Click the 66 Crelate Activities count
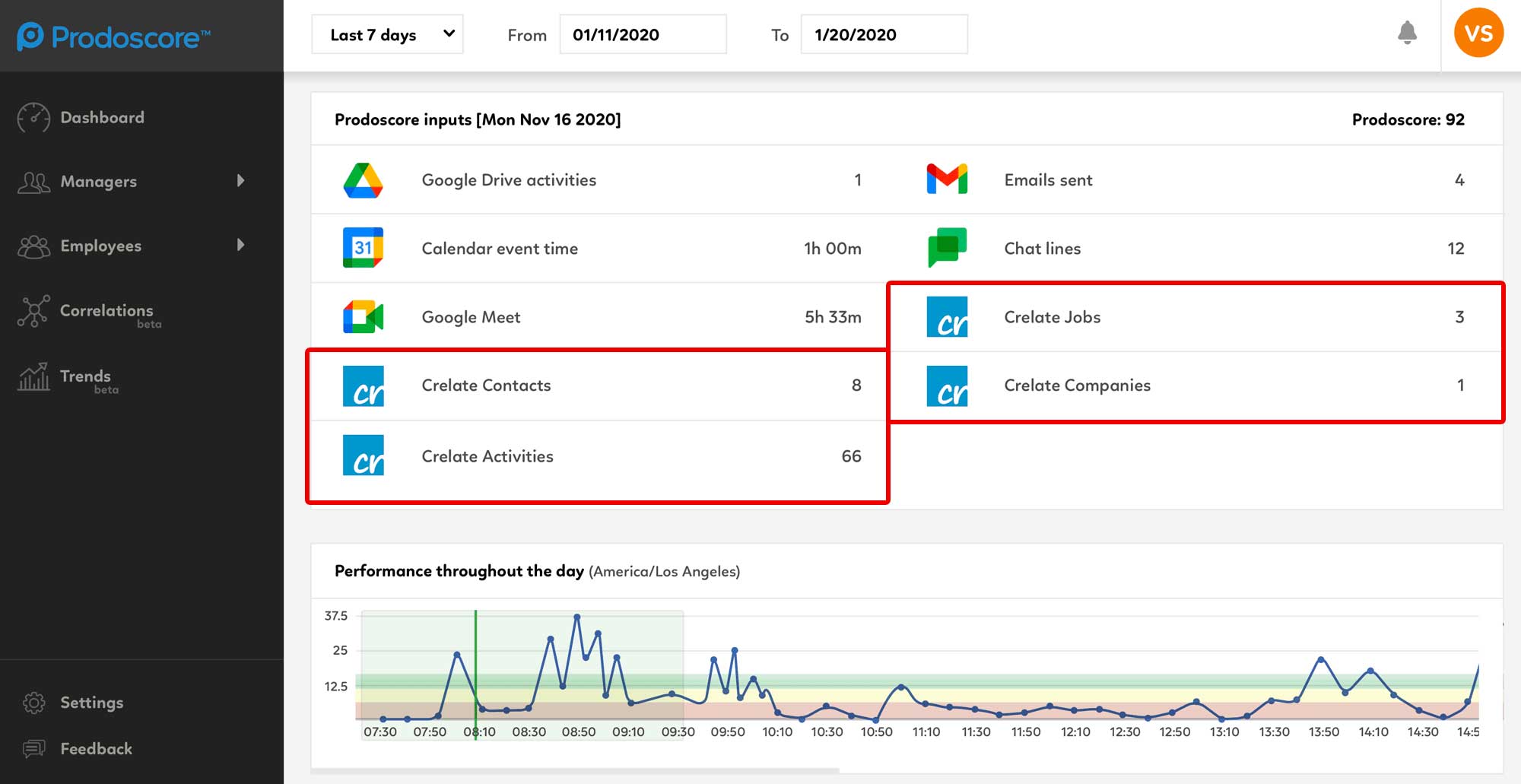 click(x=851, y=456)
